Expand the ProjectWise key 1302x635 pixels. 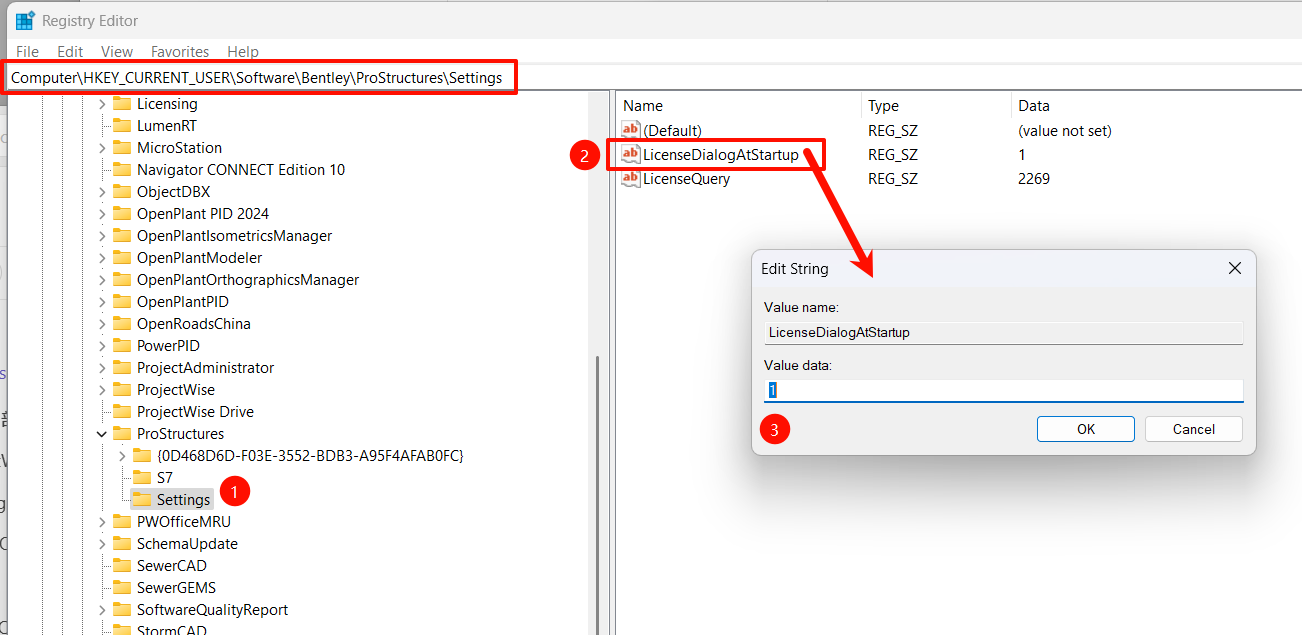pyautogui.click(x=102, y=390)
